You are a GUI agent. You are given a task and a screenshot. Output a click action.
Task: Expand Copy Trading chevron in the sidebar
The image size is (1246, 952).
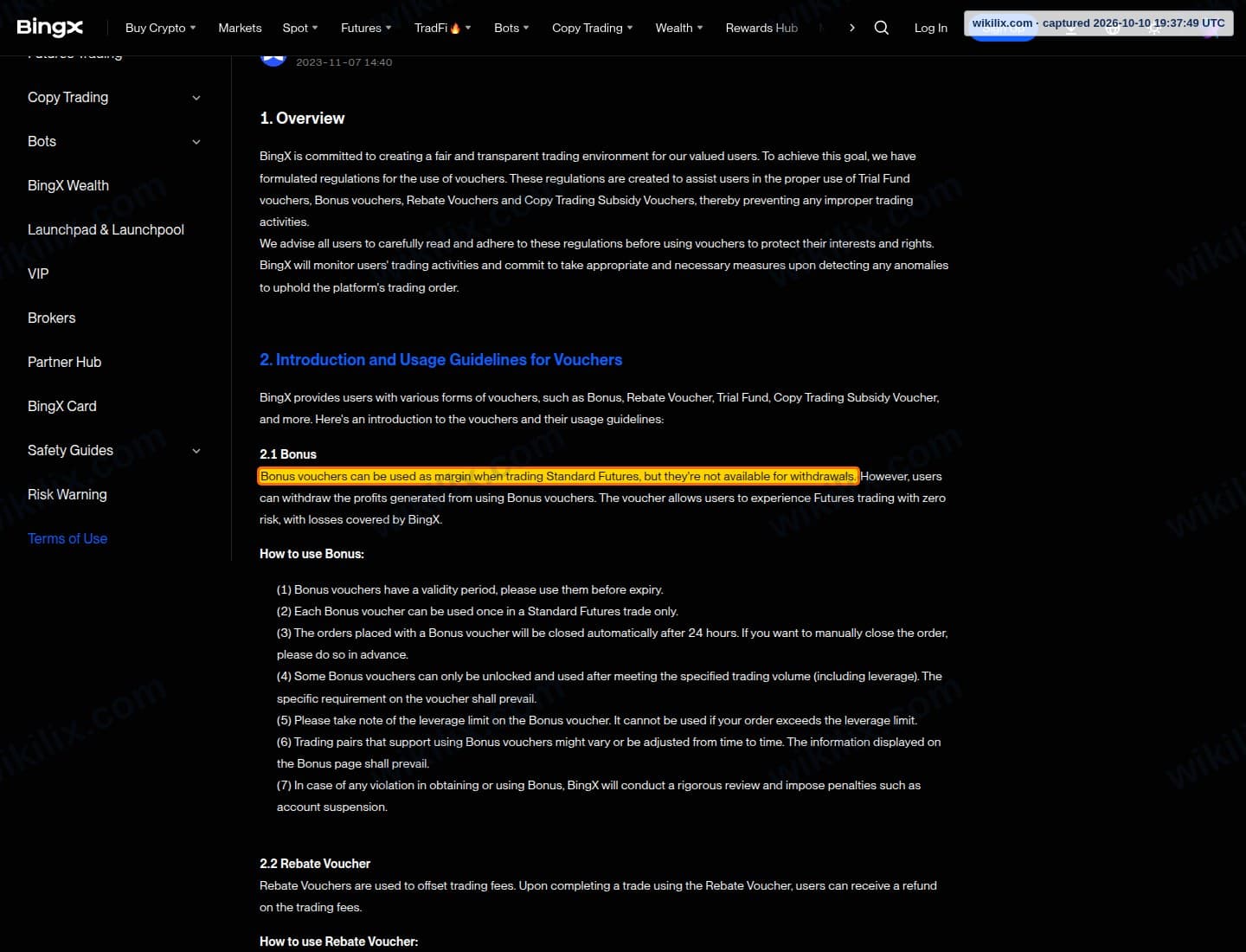pos(196,98)
